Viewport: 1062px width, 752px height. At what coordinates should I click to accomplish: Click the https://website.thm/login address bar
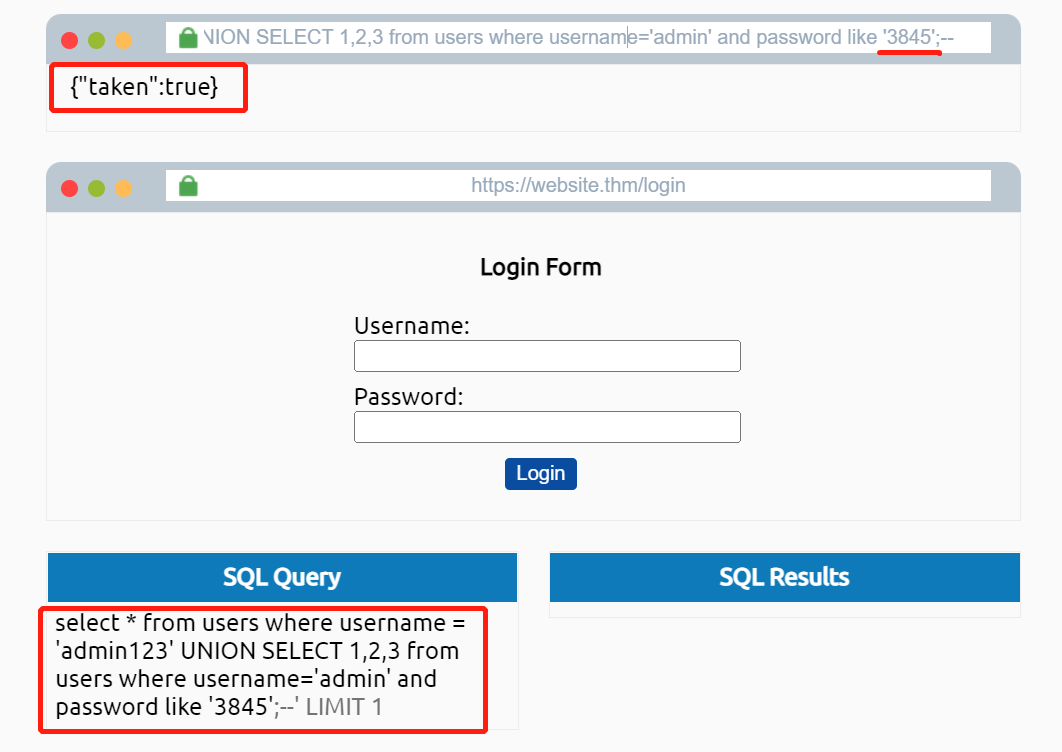[578, 185]
